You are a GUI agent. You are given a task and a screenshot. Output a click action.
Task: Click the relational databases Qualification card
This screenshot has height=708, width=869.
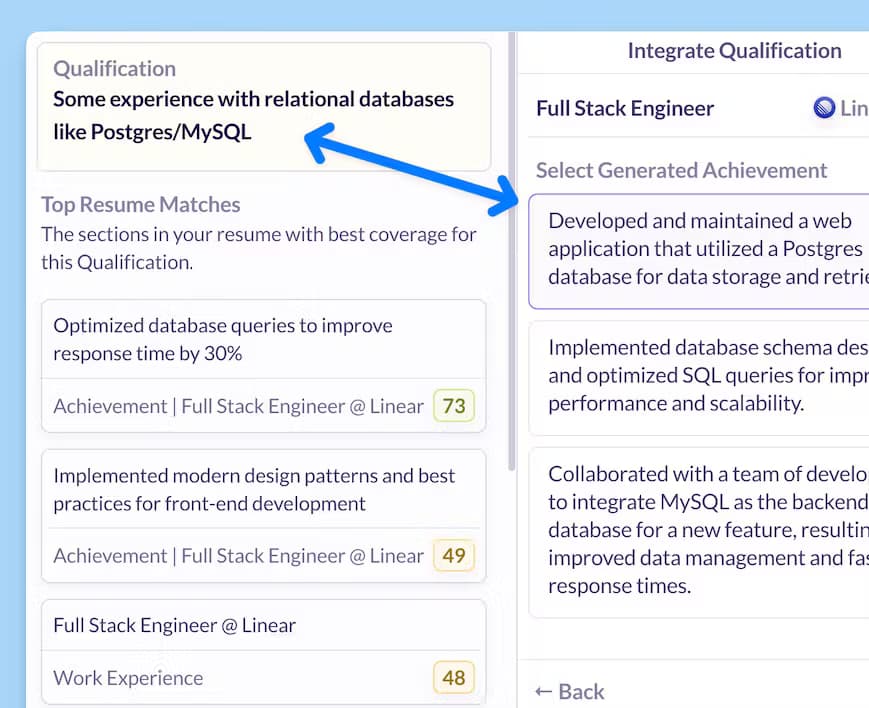pos(264,106)
